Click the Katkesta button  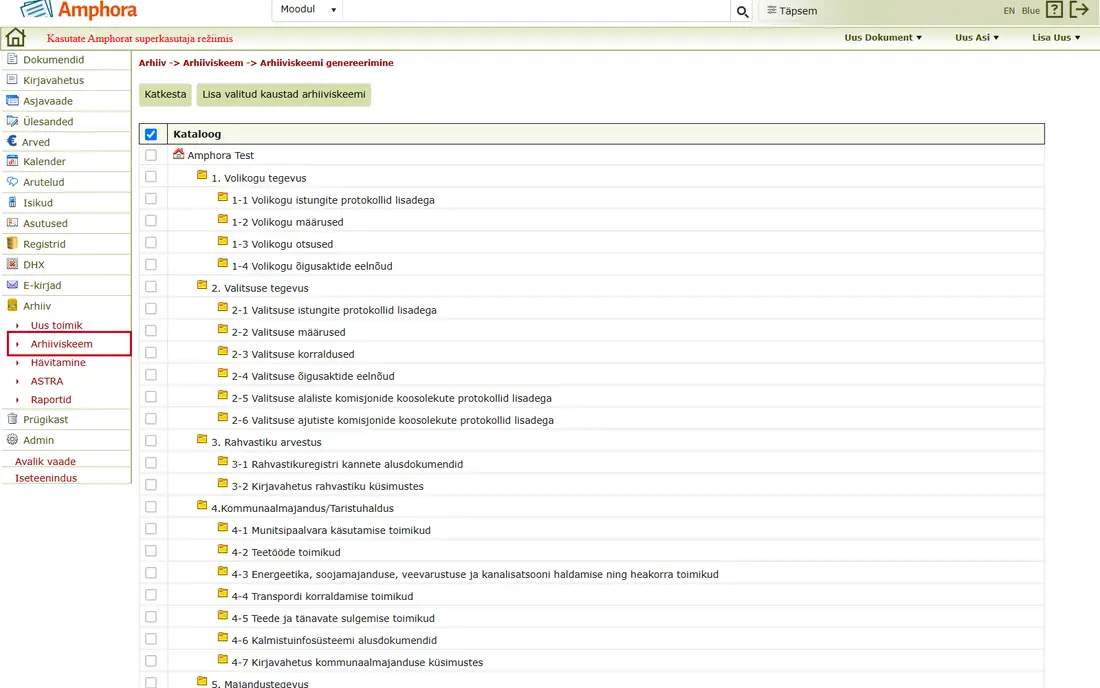point(166,95)
